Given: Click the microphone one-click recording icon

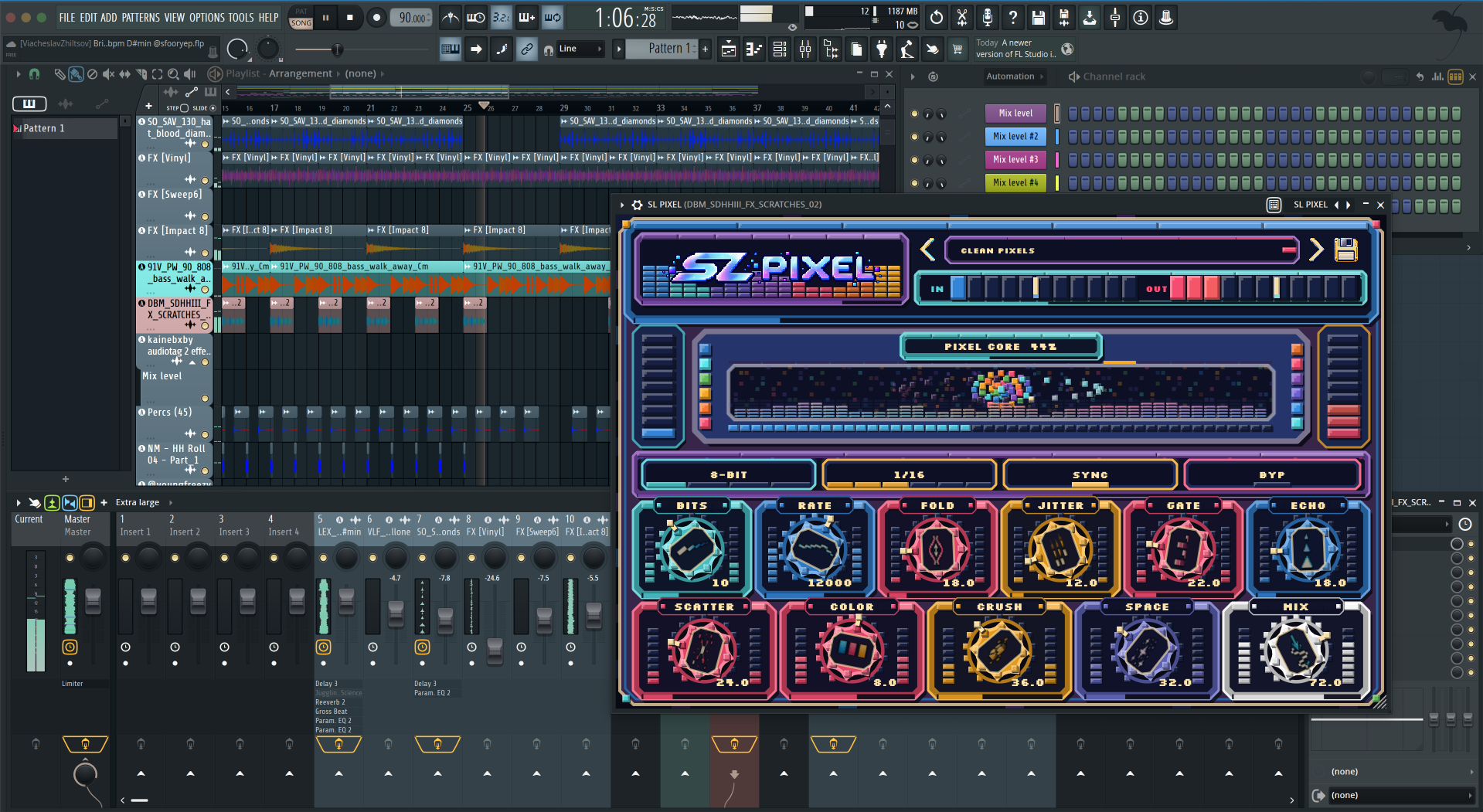Looking at the screenshot, I should [988, 17].
